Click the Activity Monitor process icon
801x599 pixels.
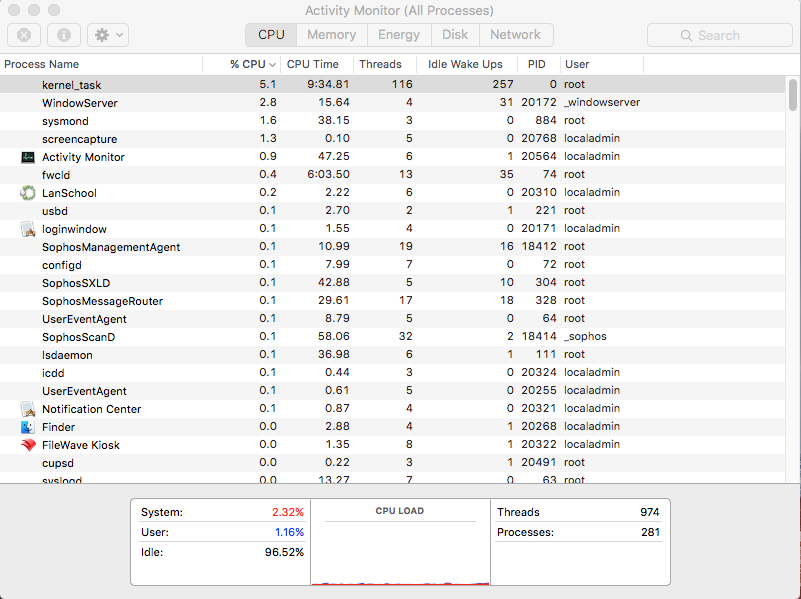28,157
